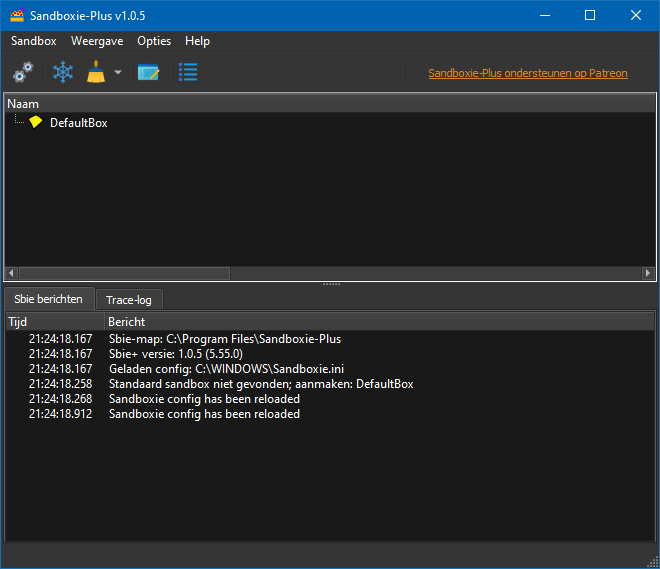Open the Weergave menu

[x=97, y=41]
